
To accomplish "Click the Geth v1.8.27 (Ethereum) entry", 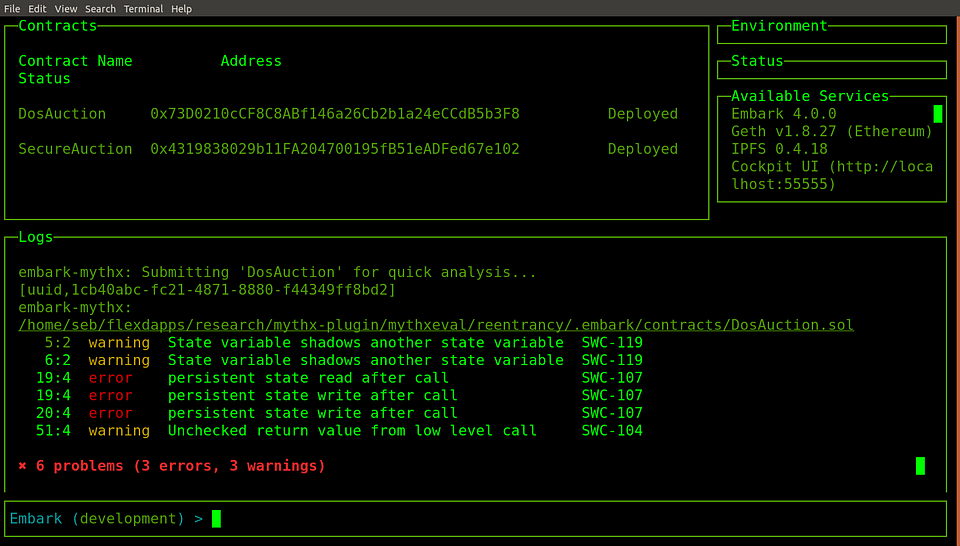I will 831,132.
